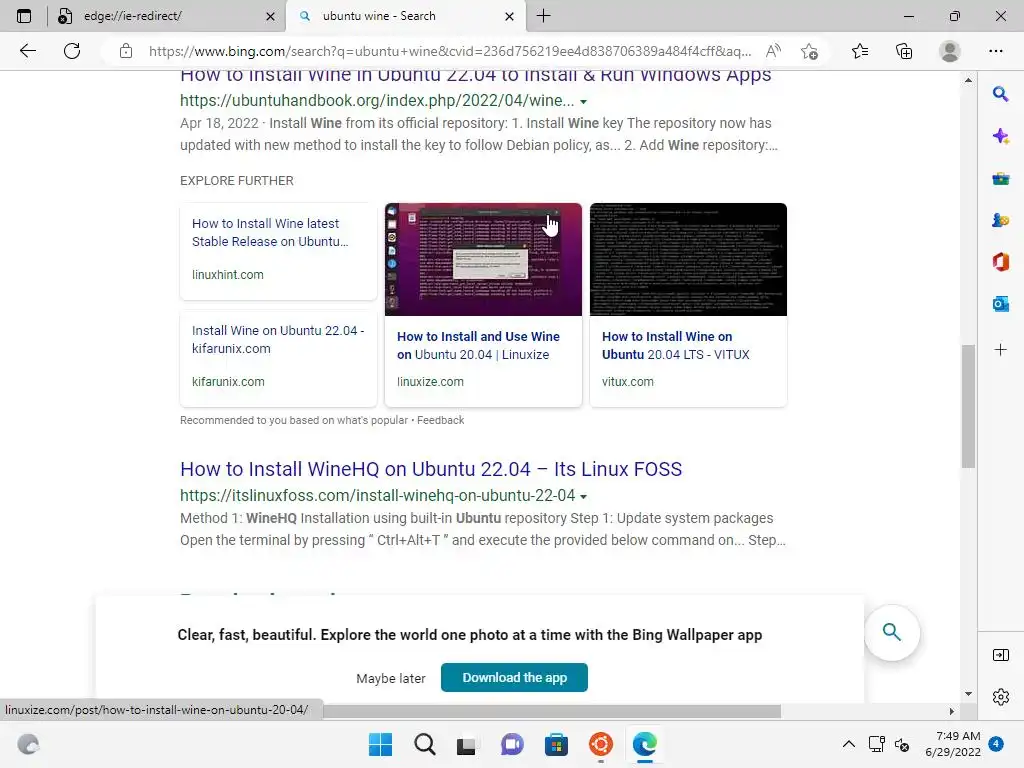This screenshot has width=1024, height=768.
Task: Click horizontal scrollbar right arrow
Action: pyautogui.click(x=952, y=711)
